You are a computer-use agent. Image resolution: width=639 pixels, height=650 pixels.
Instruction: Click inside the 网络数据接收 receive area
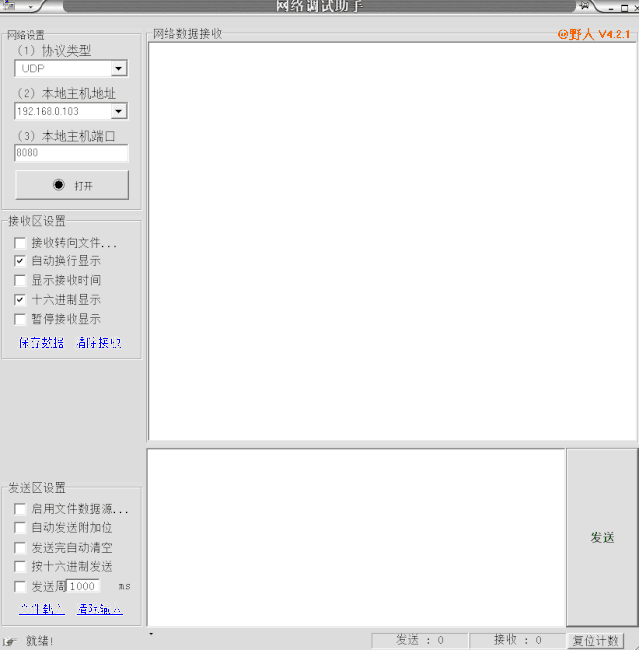click(392, 241)
